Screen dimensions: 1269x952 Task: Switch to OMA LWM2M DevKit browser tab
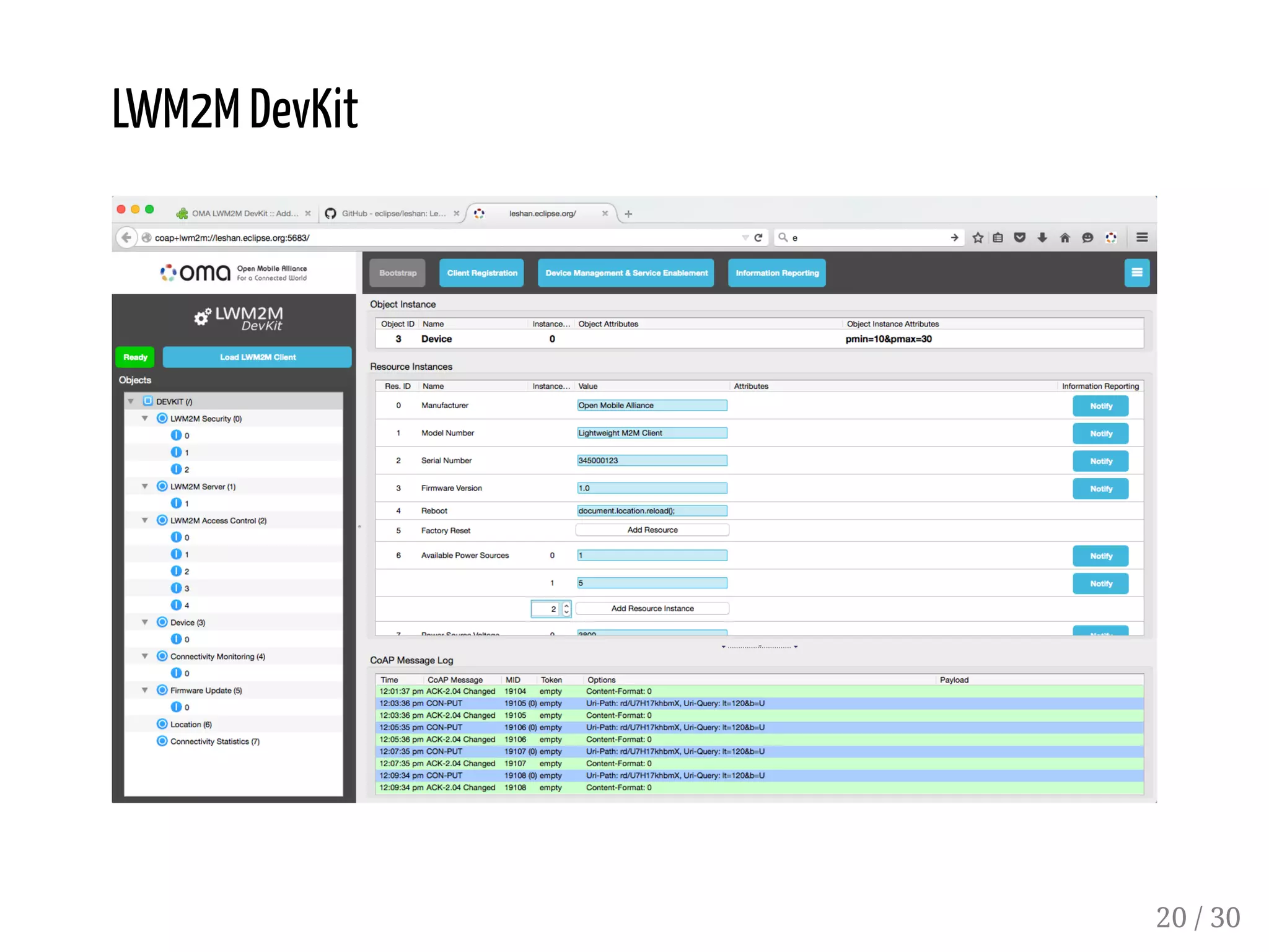coord(244,213)
